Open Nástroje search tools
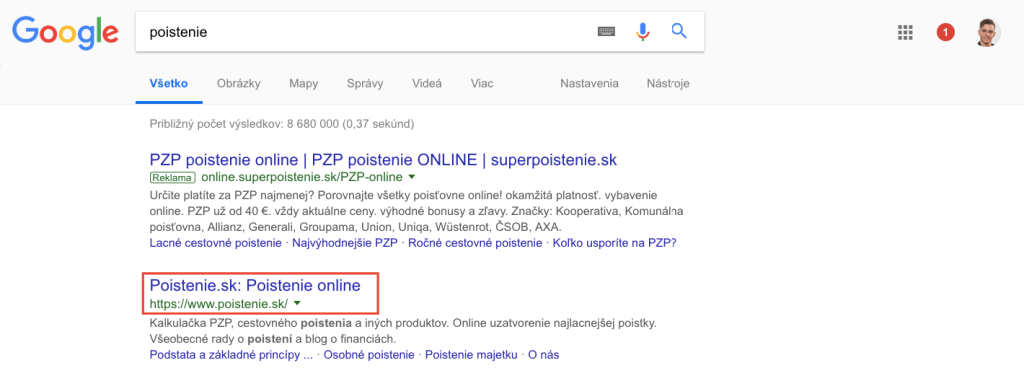The image size is (1024, 381). pyautogui.click(x=668, y=84)
